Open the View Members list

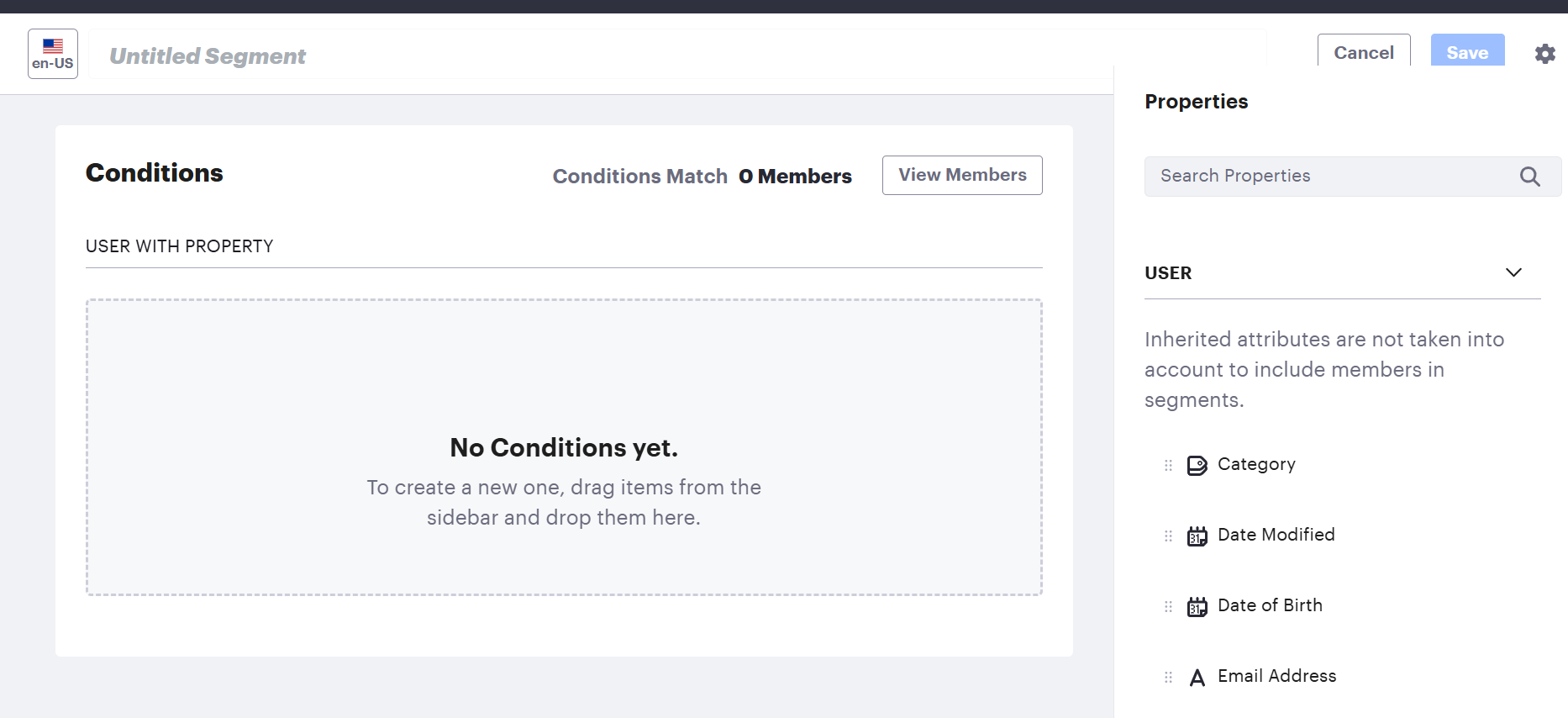[962, 175]
